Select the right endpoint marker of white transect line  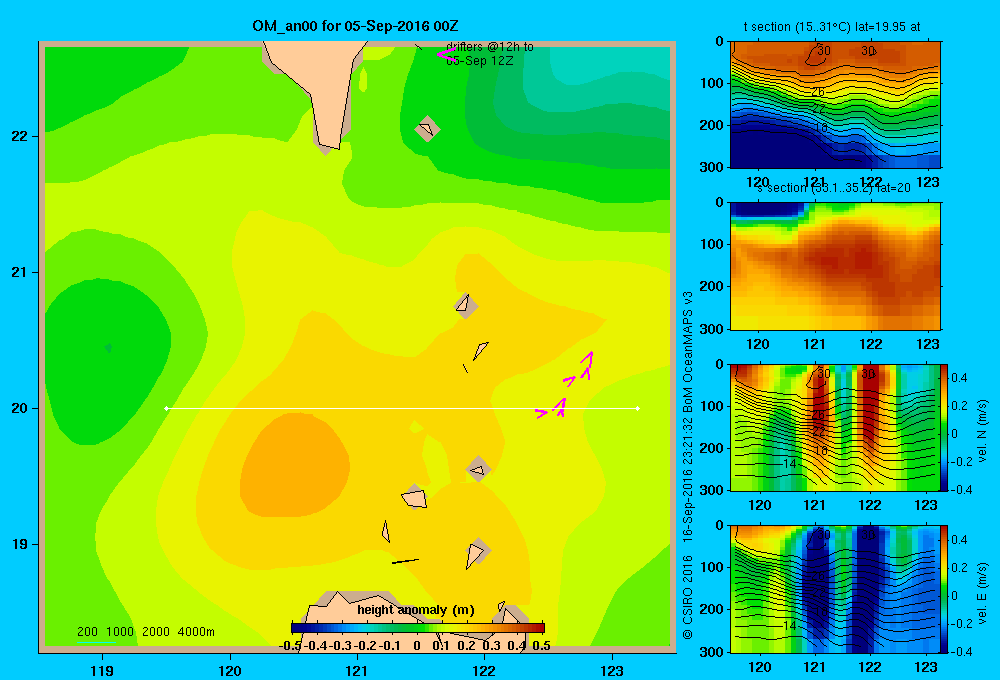coord(637,408)
